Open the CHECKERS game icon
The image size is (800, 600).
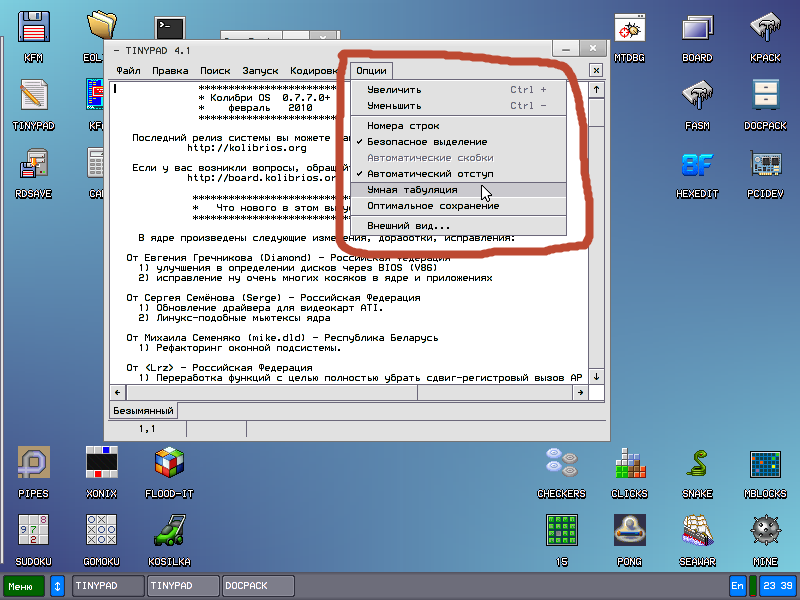[x=561, y=465]
